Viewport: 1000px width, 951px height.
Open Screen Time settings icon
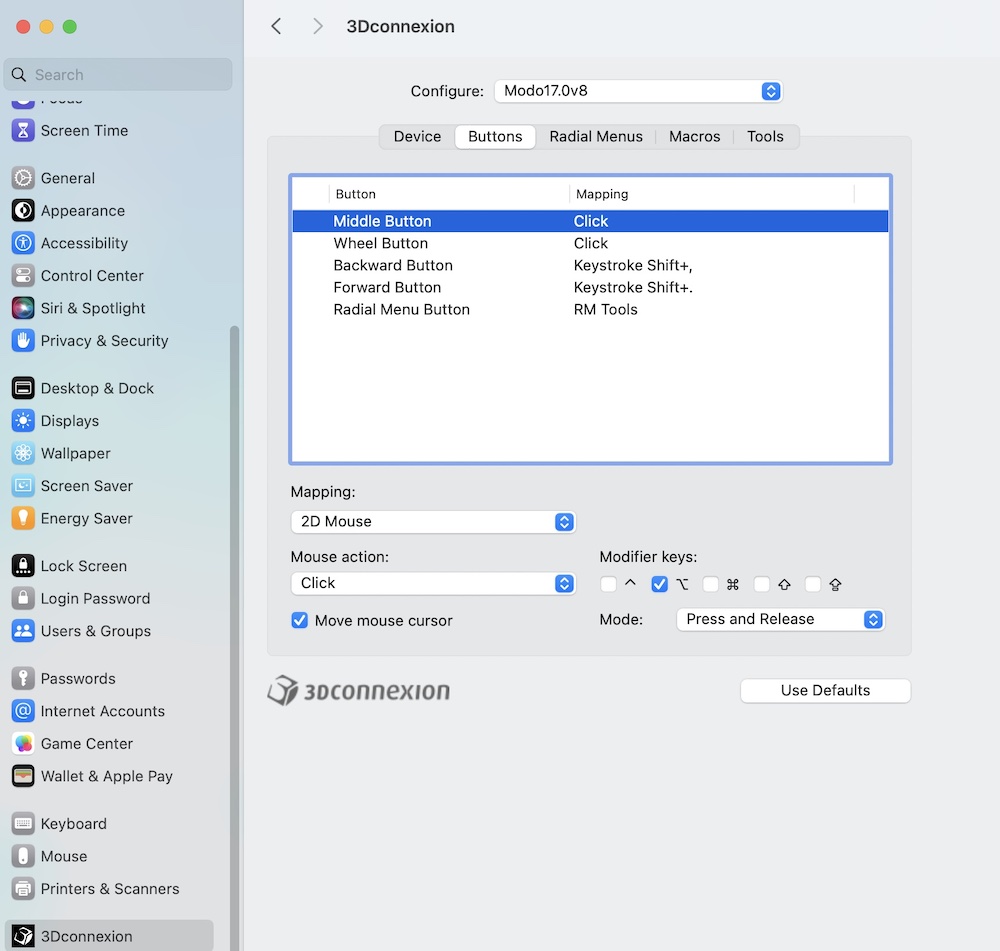pos(23,130)
